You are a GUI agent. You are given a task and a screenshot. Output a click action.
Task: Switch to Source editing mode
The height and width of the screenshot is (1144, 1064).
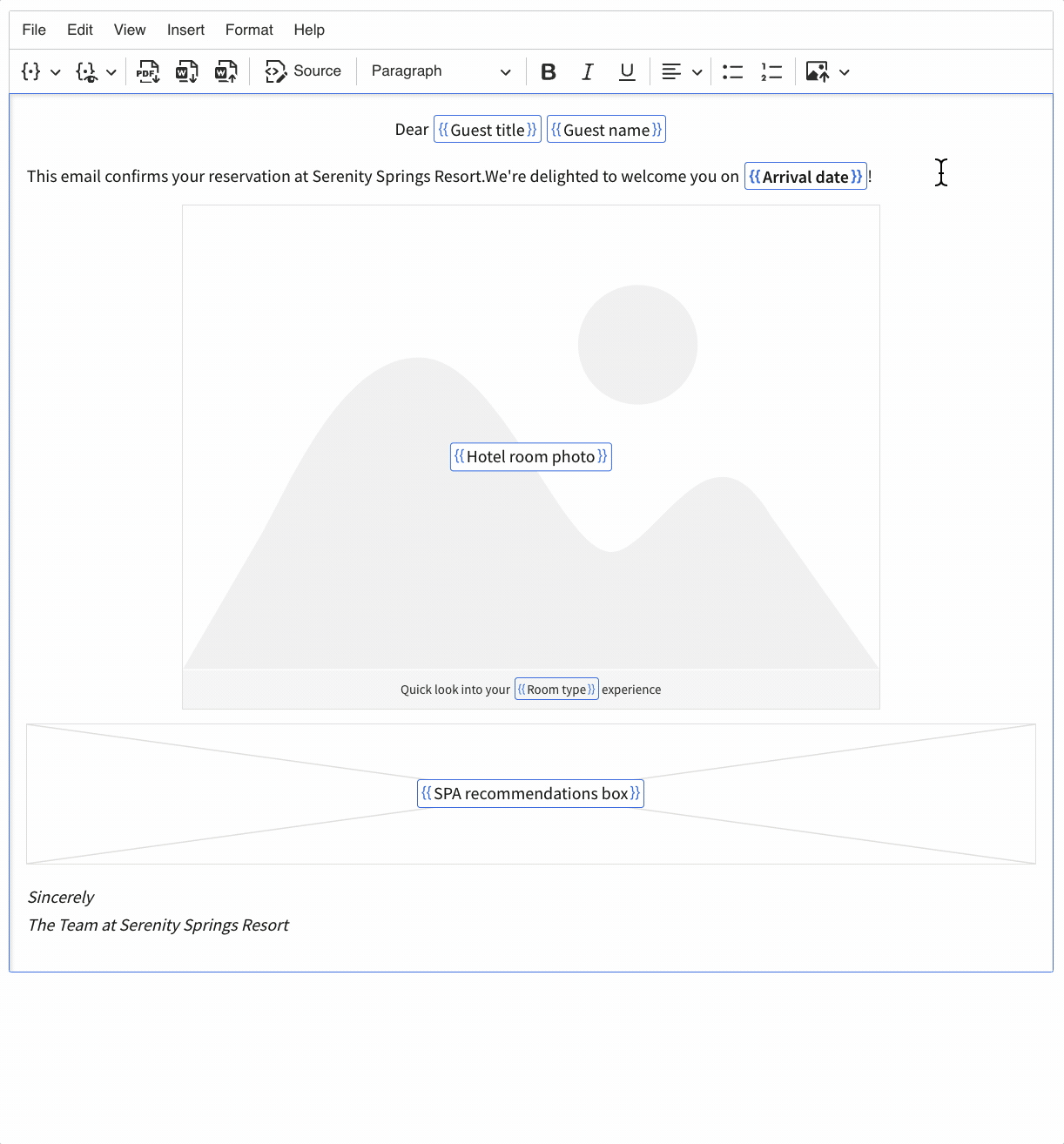tap(304, 71)
